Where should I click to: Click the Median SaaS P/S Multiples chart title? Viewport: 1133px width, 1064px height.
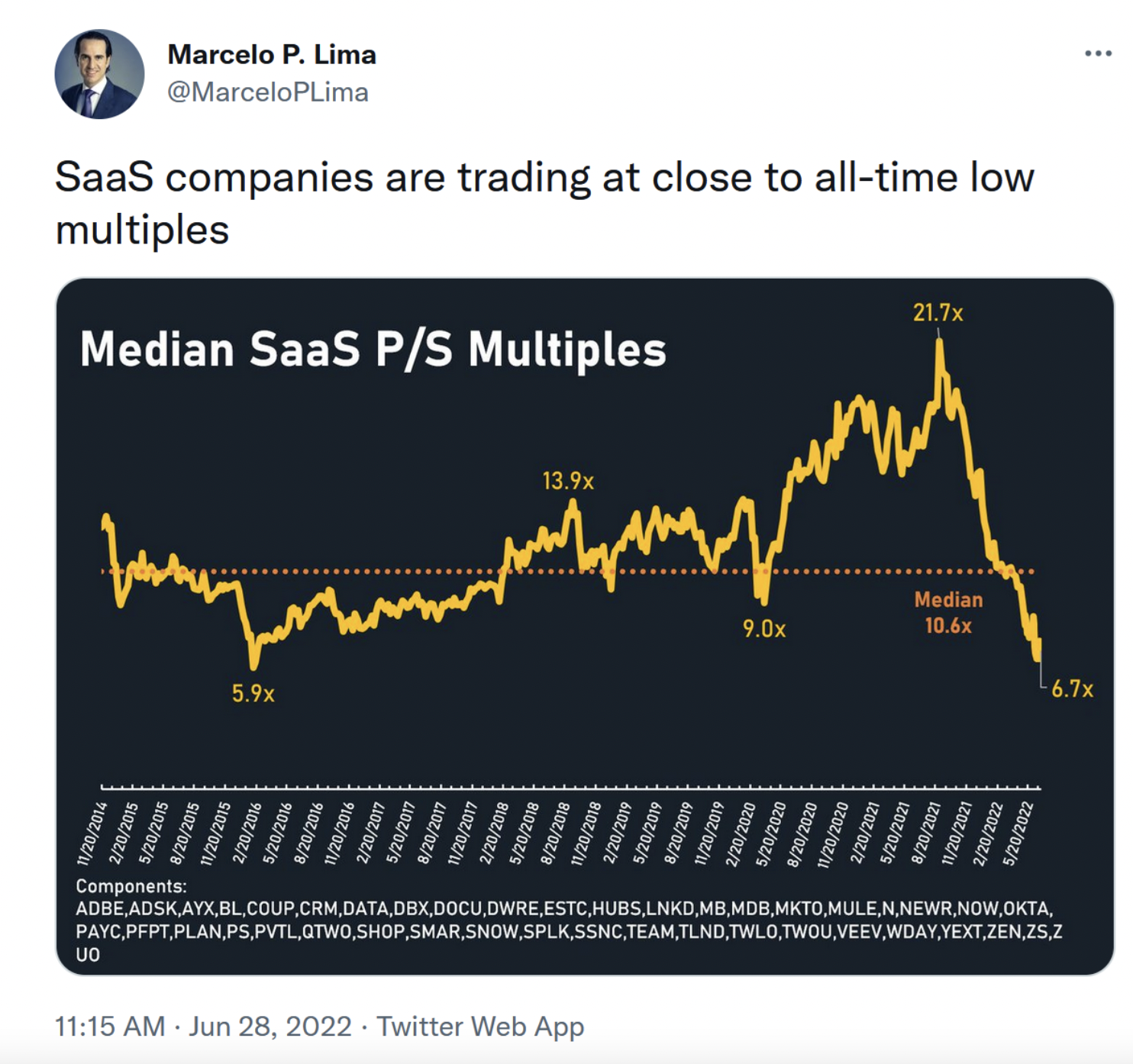[x=373, y=350]
